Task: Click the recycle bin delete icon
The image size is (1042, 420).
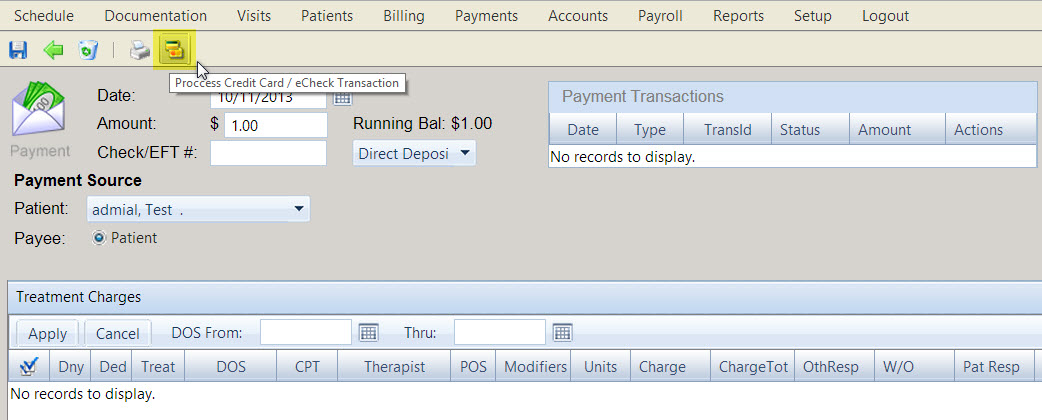Action: [x=88, y=49]
